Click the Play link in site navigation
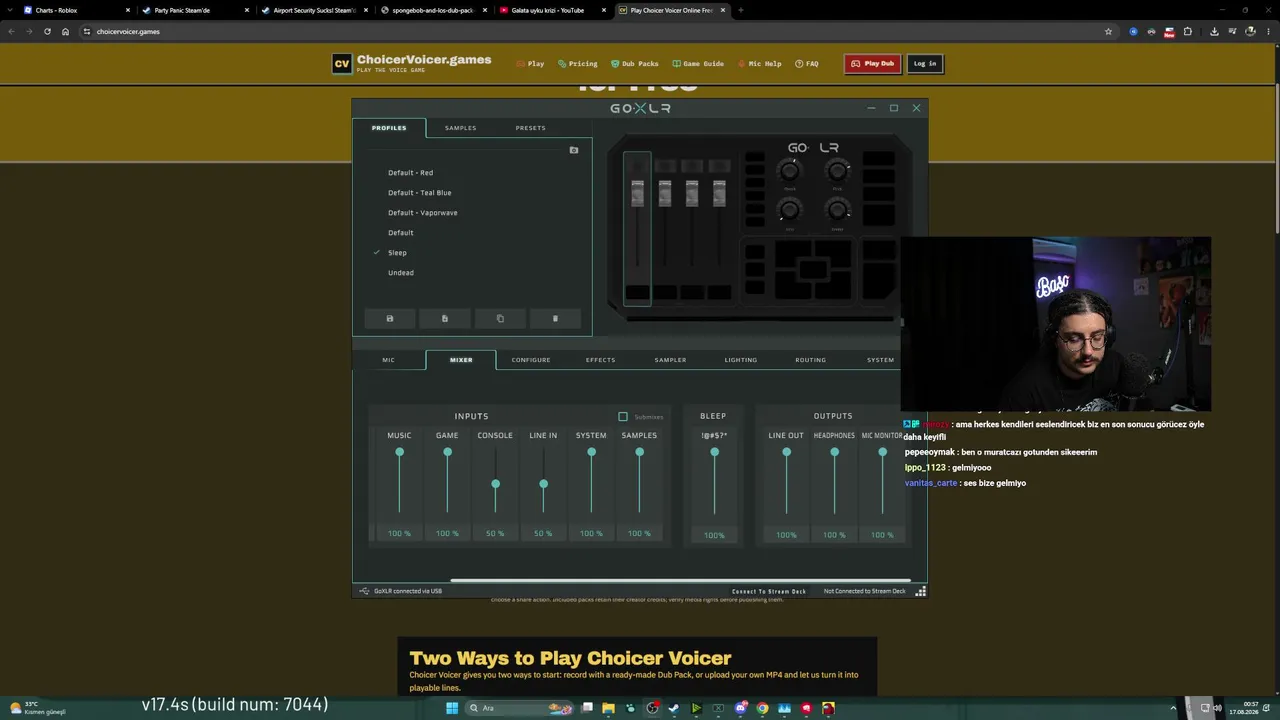 point(531,64)
